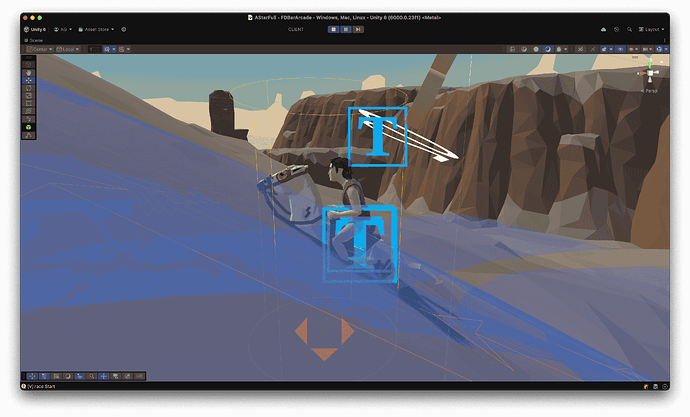Click the Unity 6 logo button
The height and width of the screenshot is (417, 690).
click(35, 29)
